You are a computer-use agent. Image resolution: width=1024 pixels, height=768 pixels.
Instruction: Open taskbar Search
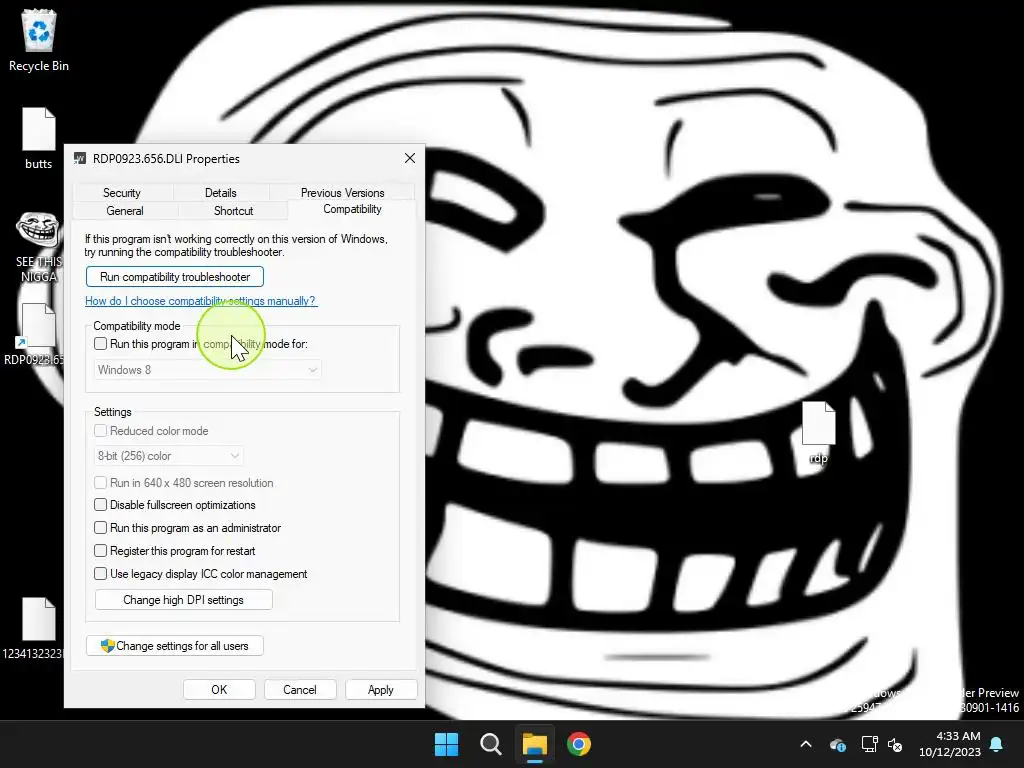tap(490, 744)
